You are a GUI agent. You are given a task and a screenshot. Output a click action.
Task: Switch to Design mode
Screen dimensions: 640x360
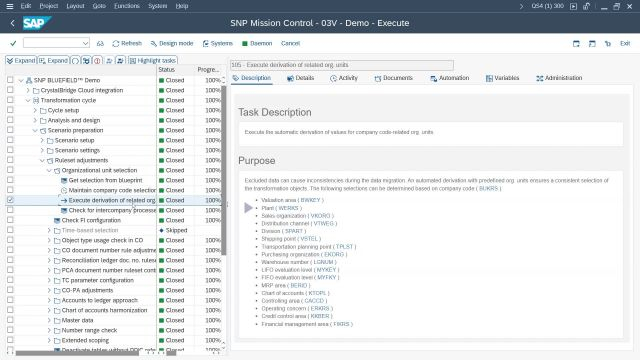[x=172, y=43]
